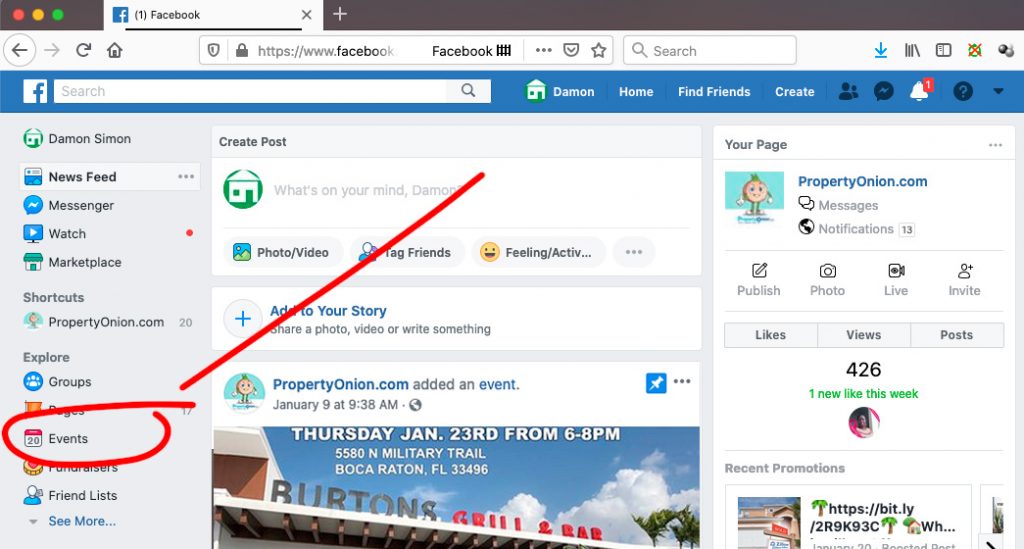The width and height of the screenshot is (1024, 549).
Task: Click Home in the Facebook top bar
Action: coord(636,91)
